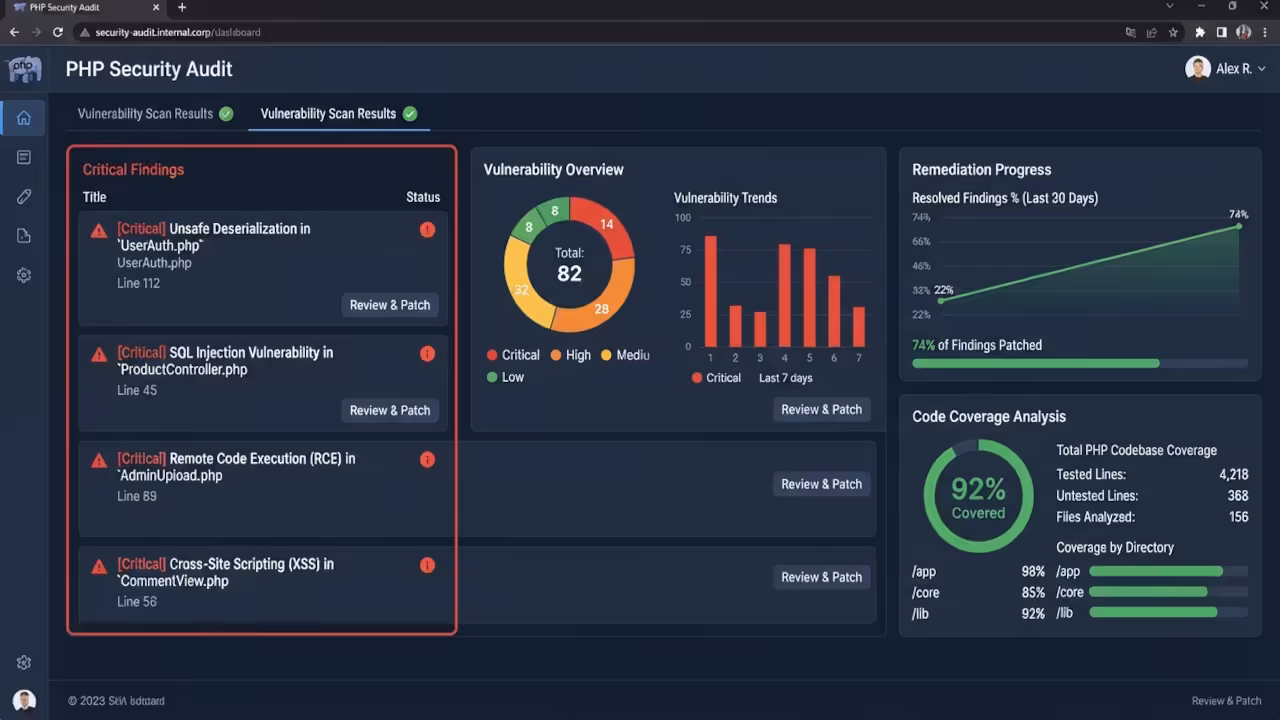
Task: Bookmark the page with the star icon
Action: click(1172, 32)
